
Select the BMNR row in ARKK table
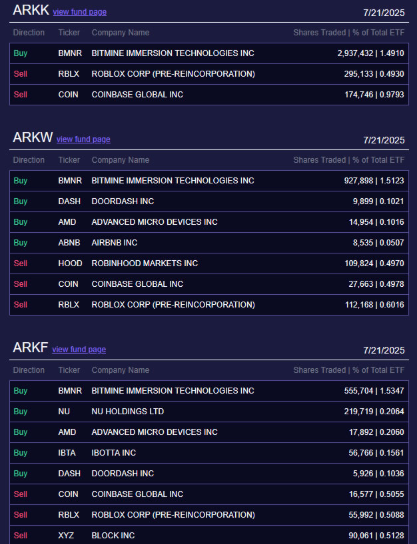pos(209,53)
